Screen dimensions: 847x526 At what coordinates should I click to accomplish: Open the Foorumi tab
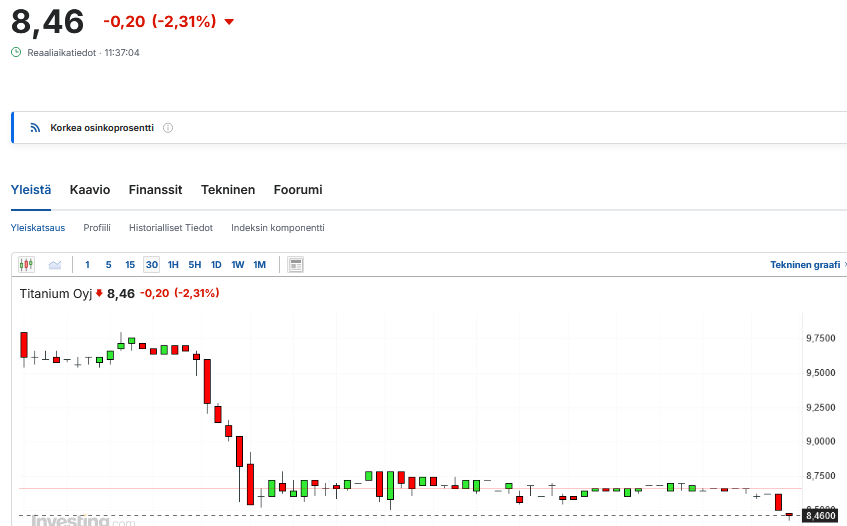(298, 190)
